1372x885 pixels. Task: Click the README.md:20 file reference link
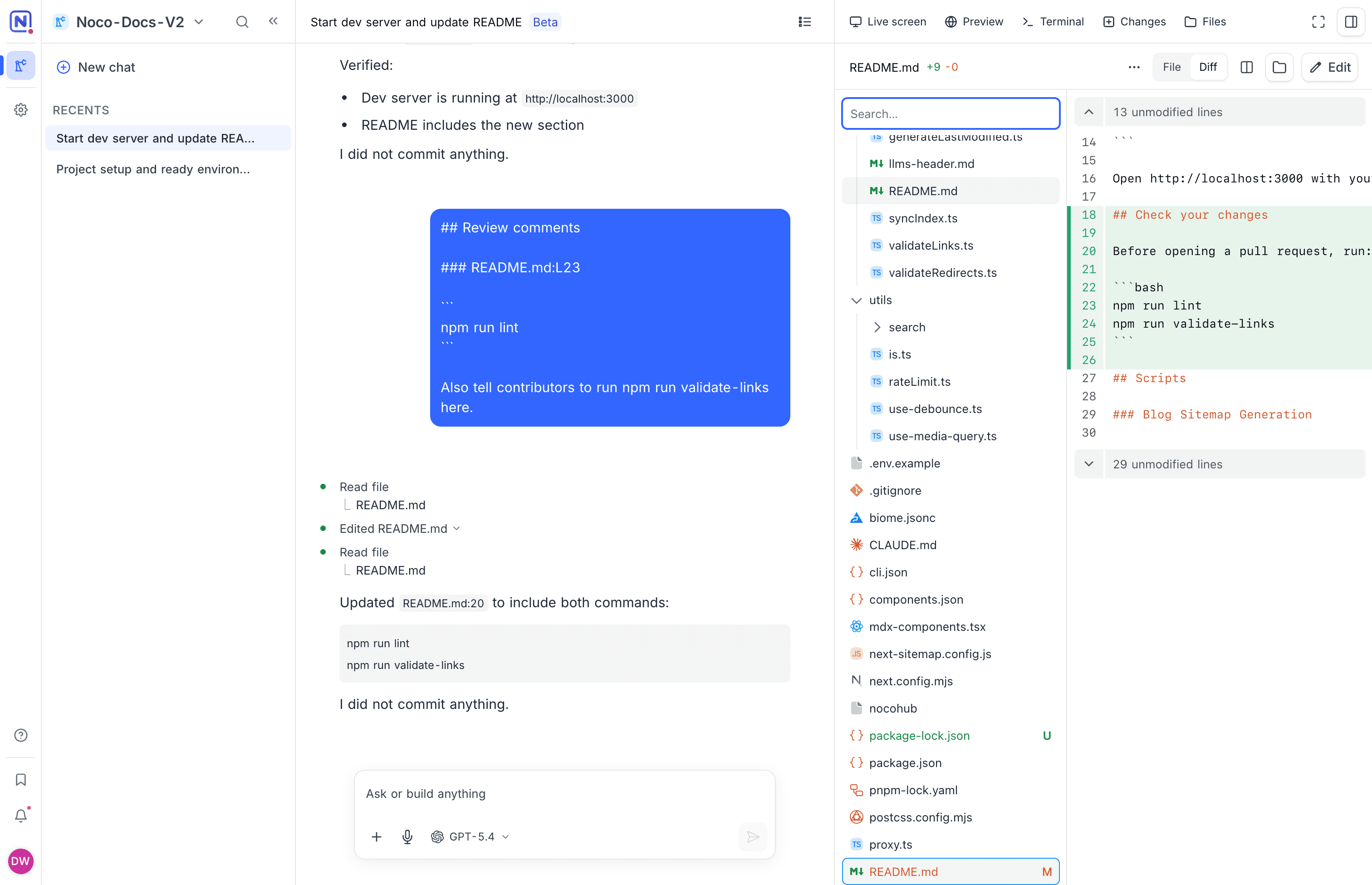443,603
